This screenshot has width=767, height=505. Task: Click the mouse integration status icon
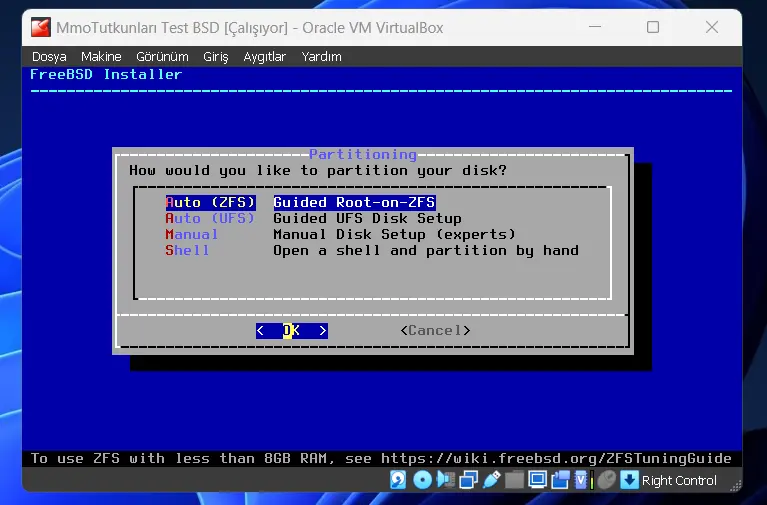[607, 480]
